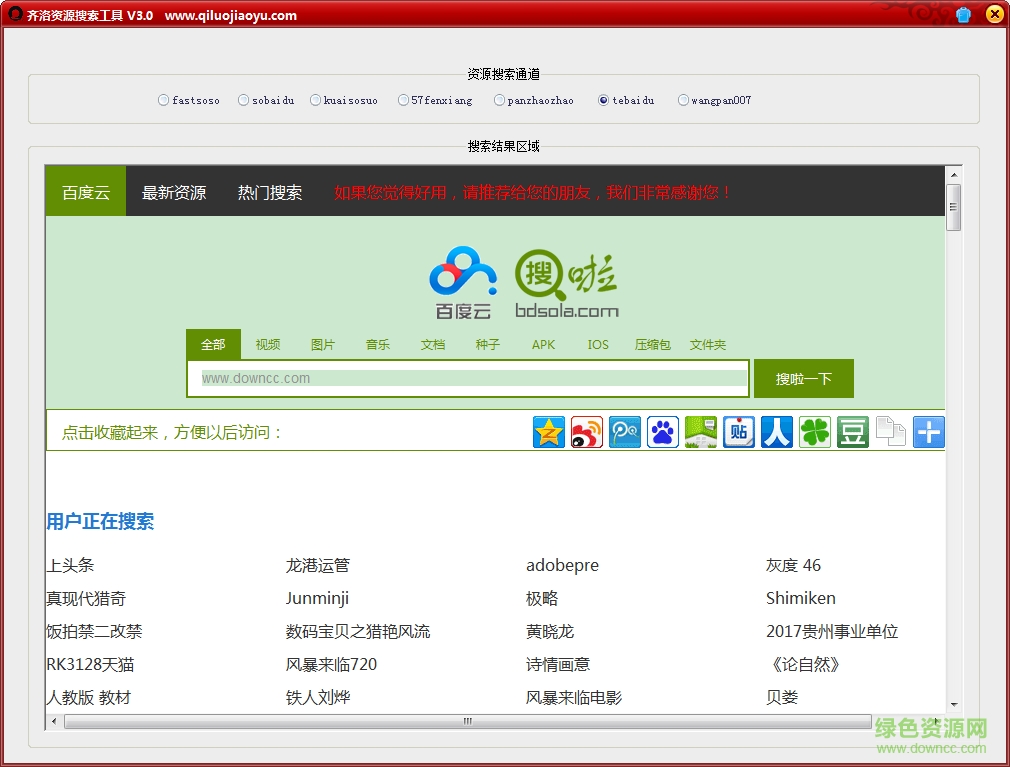
Task: Click the copy link icon
Action: tap(890, 431)
